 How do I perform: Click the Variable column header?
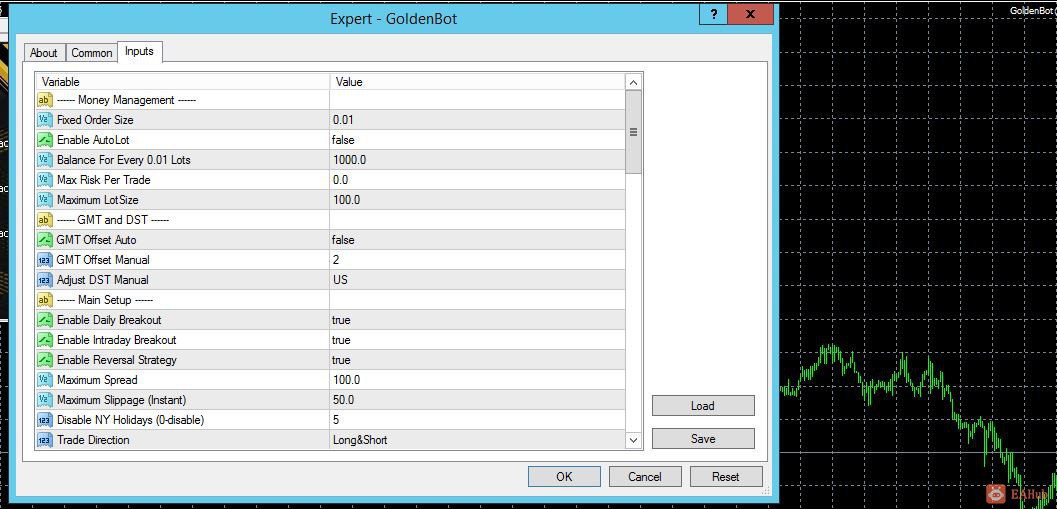[x=183, y=82]
